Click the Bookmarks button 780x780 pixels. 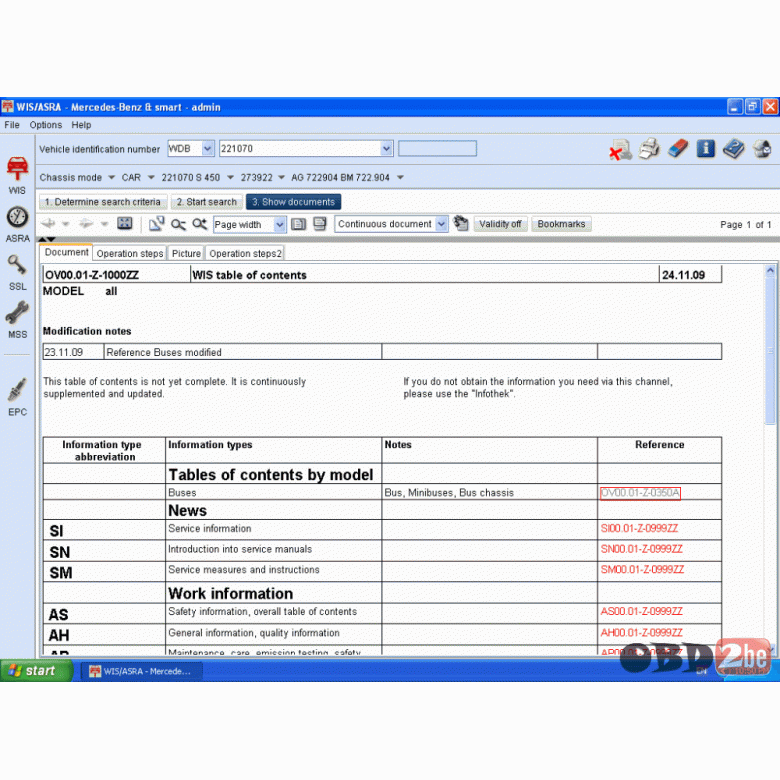(x=561, y=224)
